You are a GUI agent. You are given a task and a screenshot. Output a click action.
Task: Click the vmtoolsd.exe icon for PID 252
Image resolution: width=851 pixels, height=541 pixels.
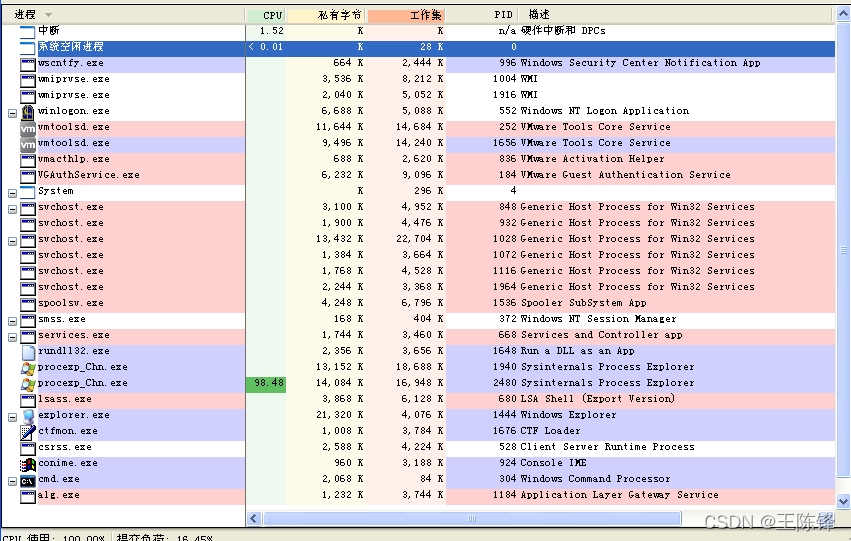coord(28,128)
